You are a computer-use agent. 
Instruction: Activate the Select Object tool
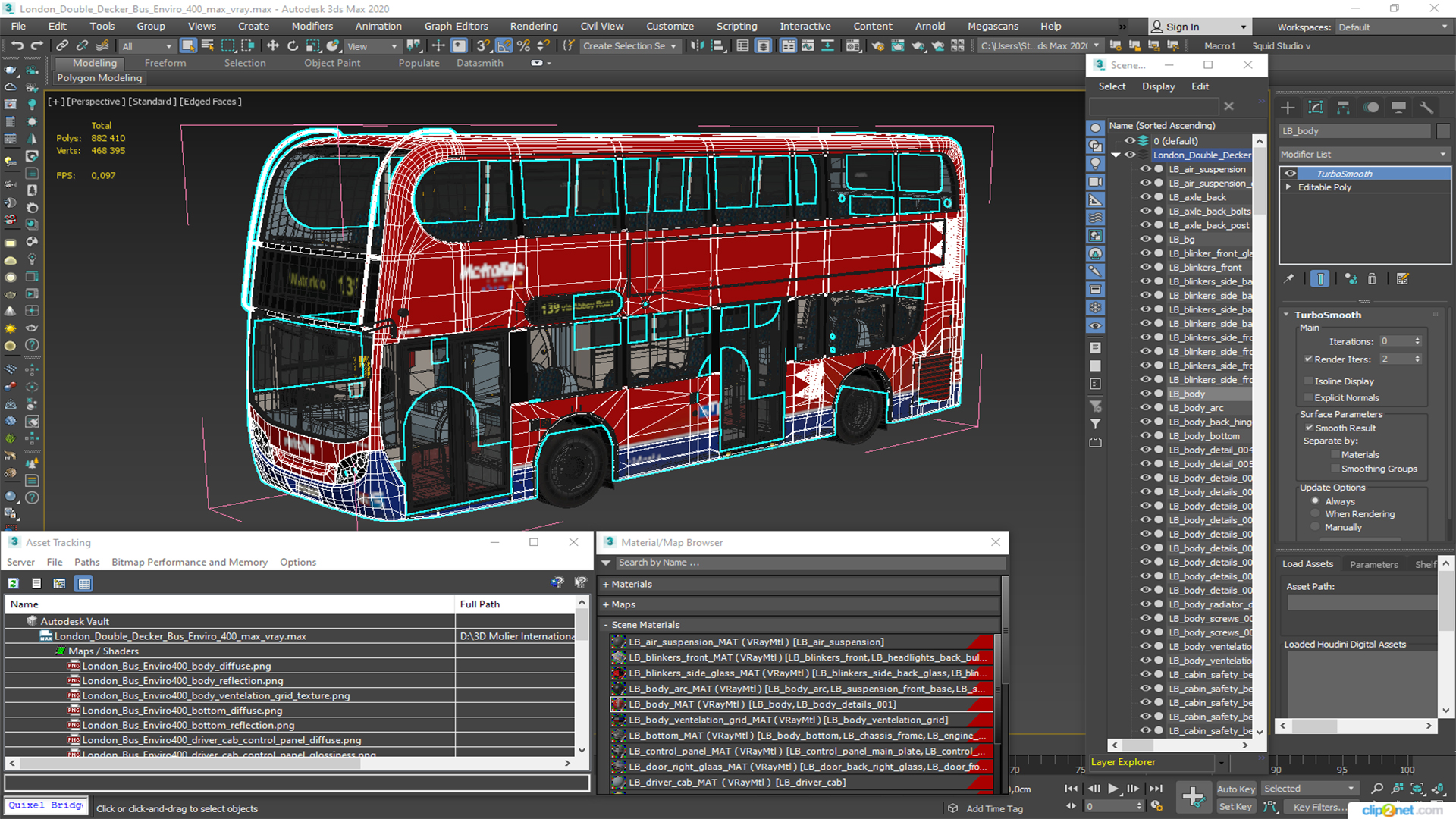(188, 45)
